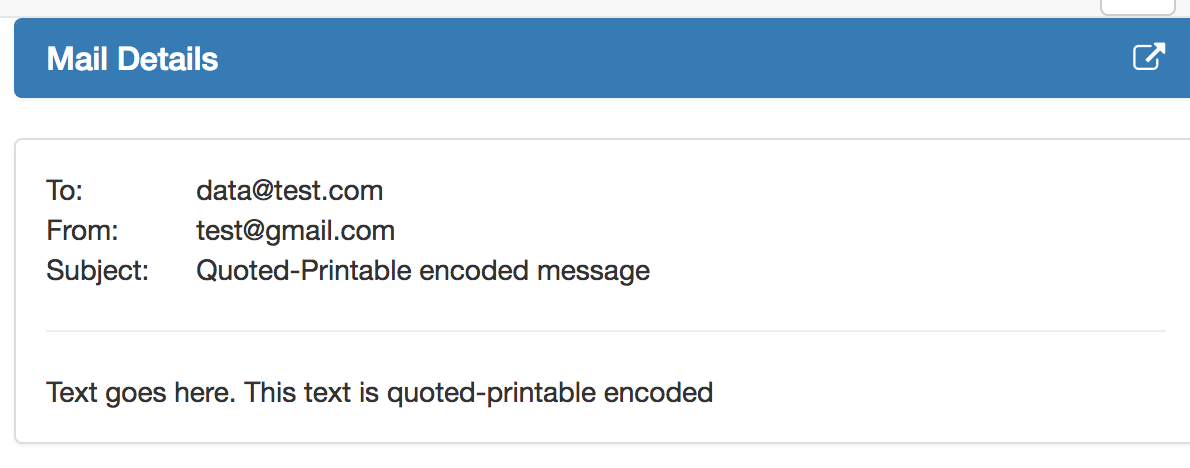Viewport: 1190px width, 468px height.
Task: Click the word encoded ending the body
Action: tap(658, 392)
